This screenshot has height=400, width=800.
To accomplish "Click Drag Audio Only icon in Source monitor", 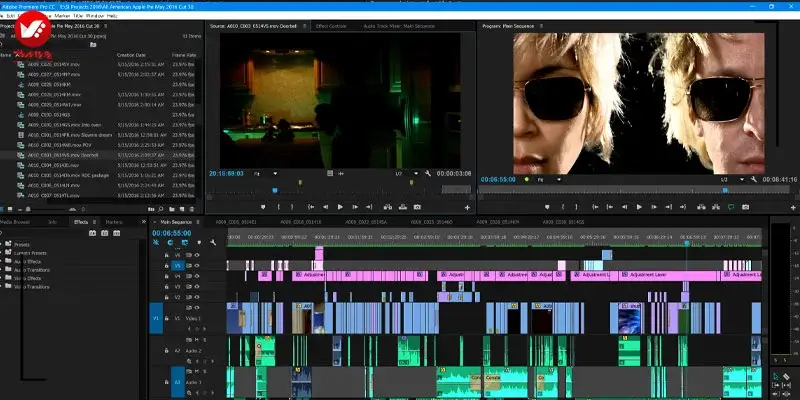I will [340, 173].
